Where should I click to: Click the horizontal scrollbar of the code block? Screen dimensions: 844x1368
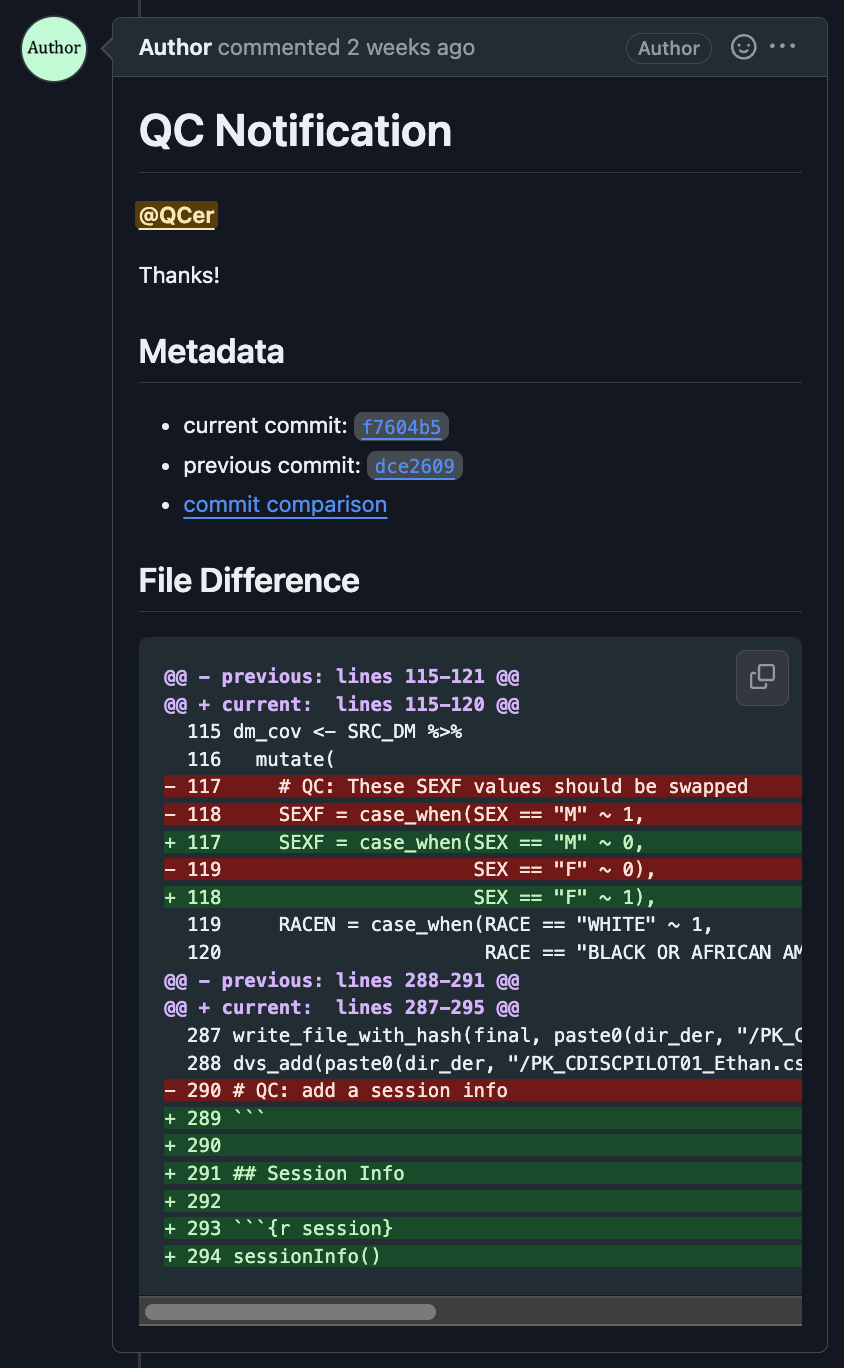coord(290,1311)
